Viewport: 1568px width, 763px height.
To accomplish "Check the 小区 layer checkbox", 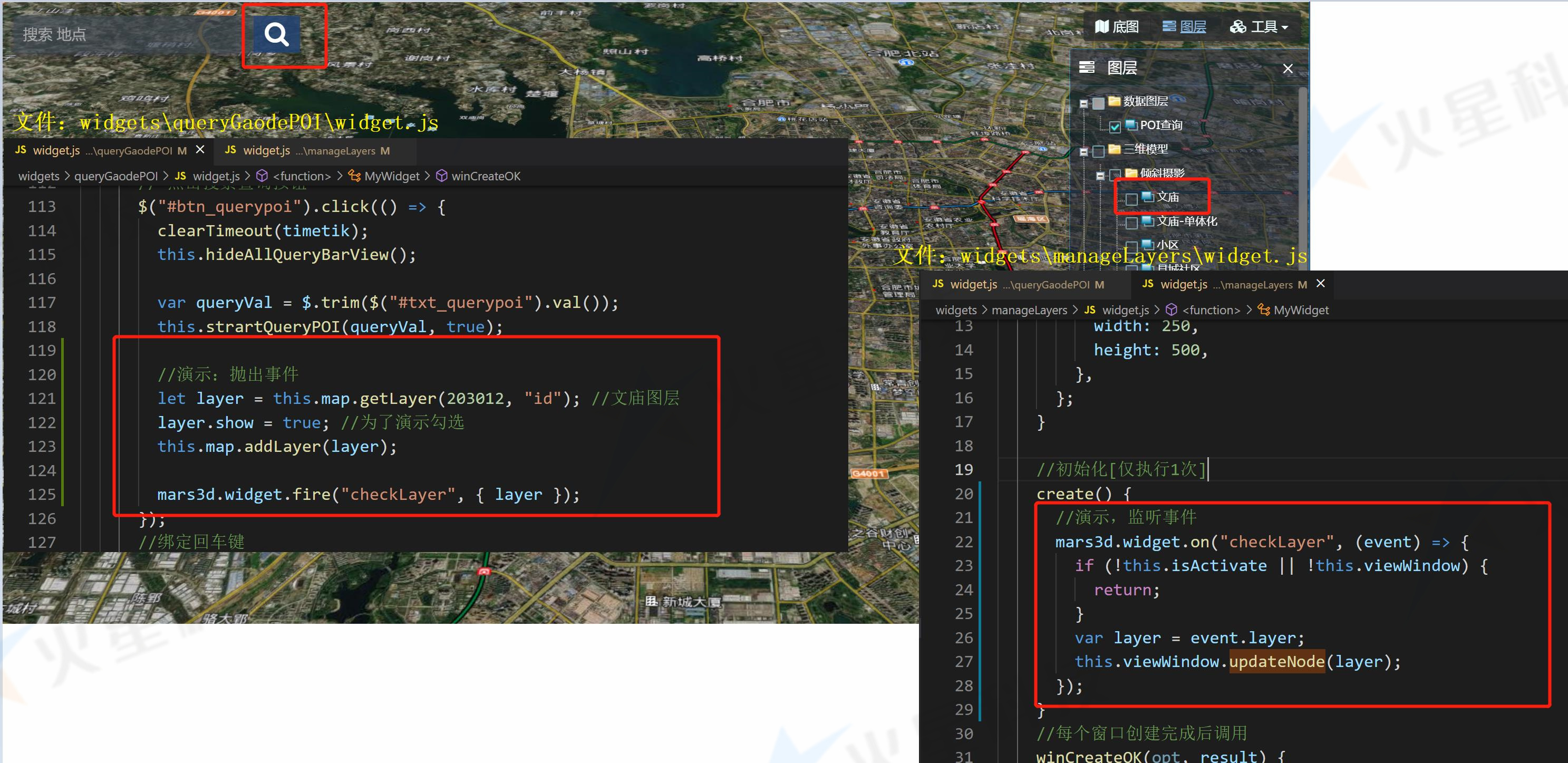I will [1131, 247].
